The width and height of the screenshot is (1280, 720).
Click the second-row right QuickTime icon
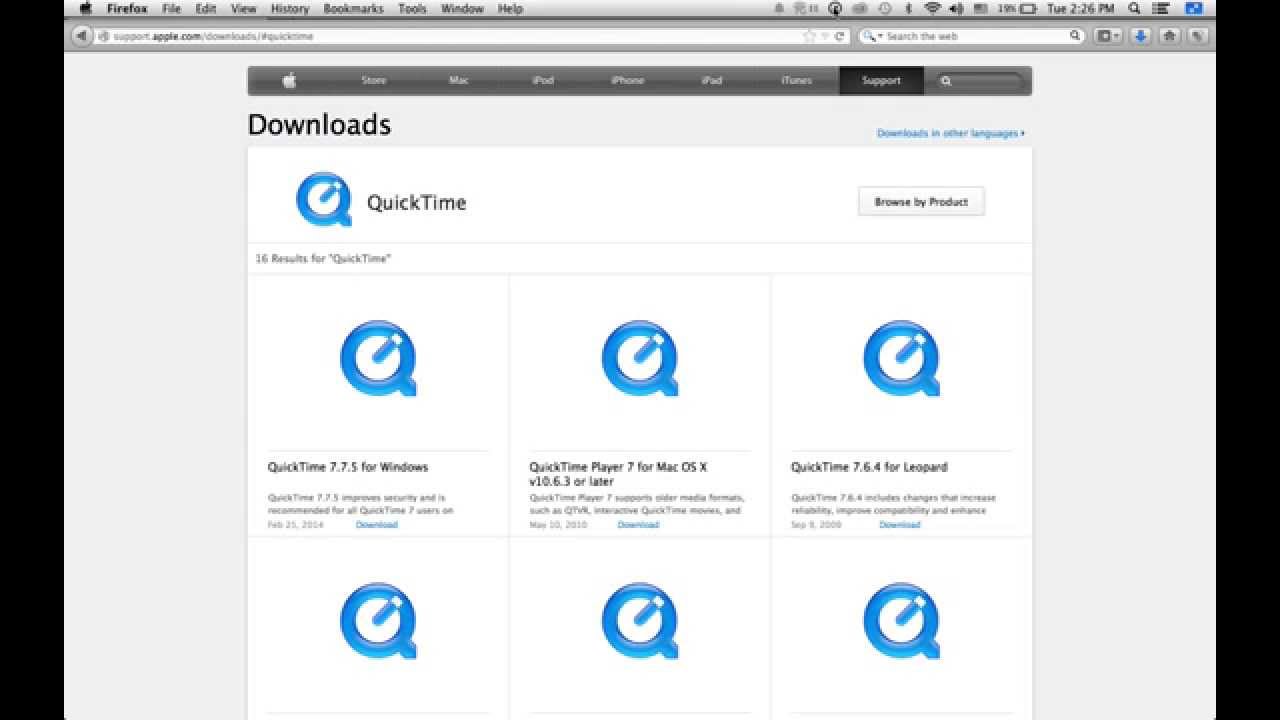[x=901, y=621]
